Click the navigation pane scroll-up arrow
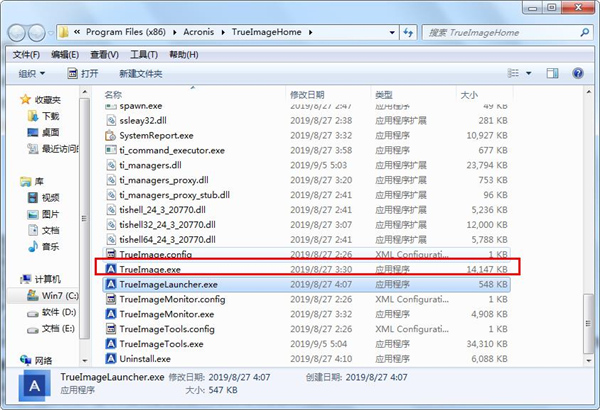600x410 pixels. 85,93
